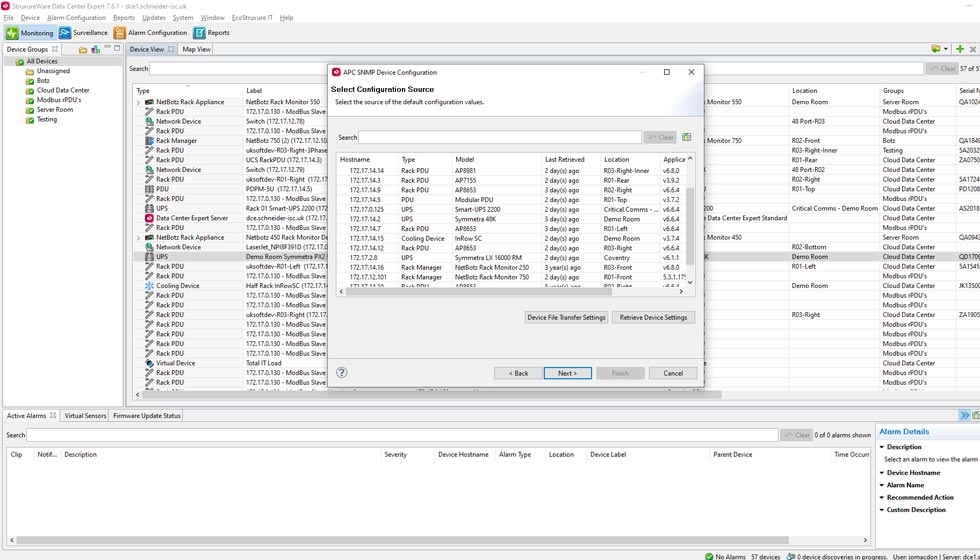
Task: Switch to the Surveillance perspective
Action: pos(83,32)
